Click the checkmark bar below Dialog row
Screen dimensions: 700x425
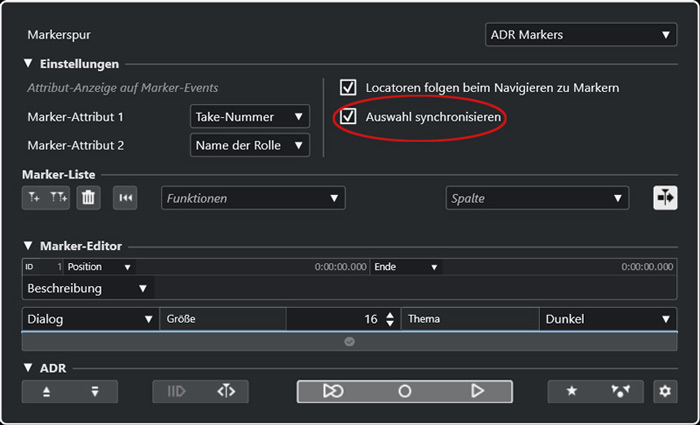click(350, 342)
